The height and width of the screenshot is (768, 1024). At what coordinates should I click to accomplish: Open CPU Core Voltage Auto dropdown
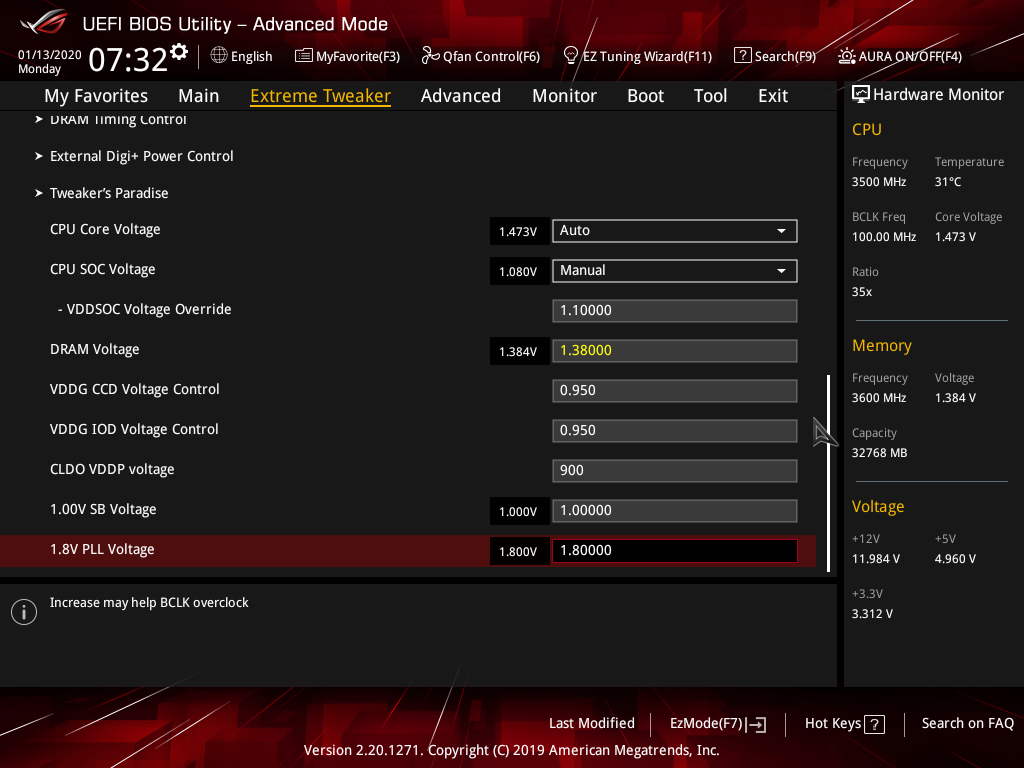click(675, 231)
